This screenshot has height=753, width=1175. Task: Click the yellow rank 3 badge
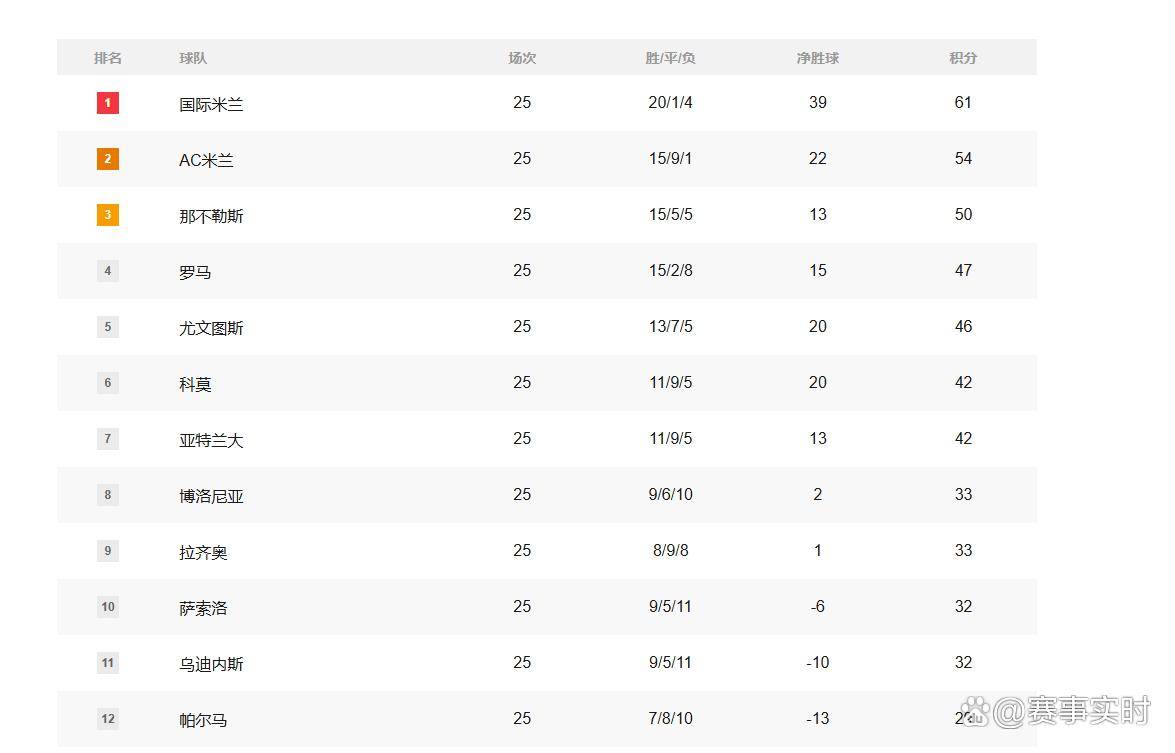pos(108,215)
